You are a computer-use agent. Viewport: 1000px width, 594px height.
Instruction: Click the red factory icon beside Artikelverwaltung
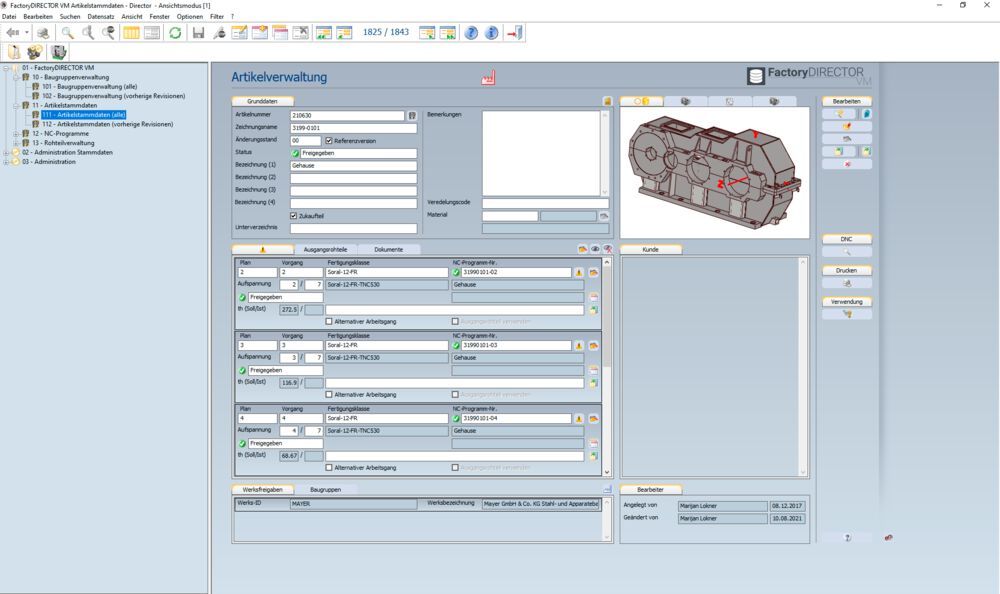coord(488,78)
